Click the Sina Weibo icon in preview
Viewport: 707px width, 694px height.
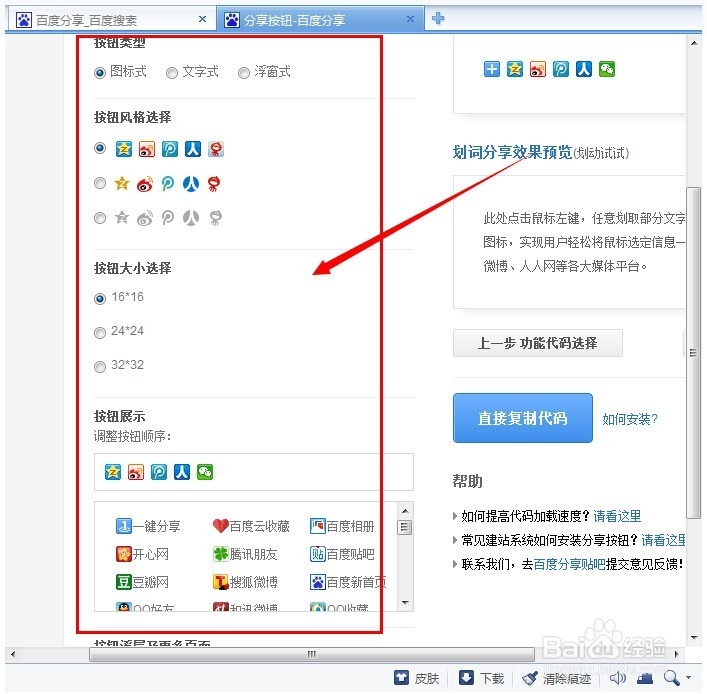click(x=537, y=69)
